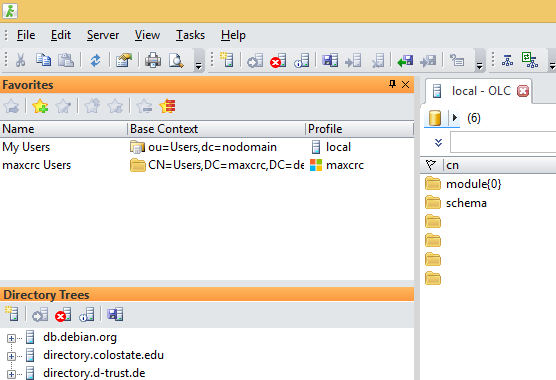
Task: Select directory.d-trust.de server
Action: pos(94,373)
